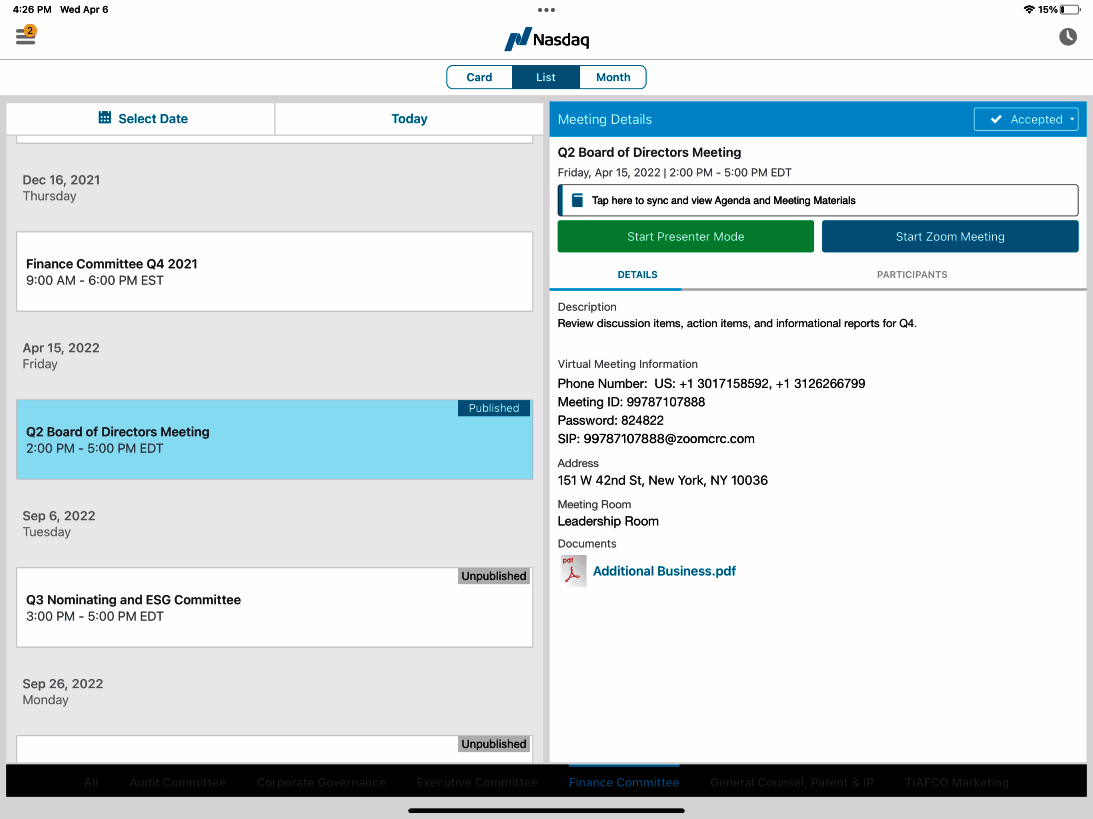1093x819 pixels.
Task: Tap the battery indicator in status bar
Action: coord(1070,9)
